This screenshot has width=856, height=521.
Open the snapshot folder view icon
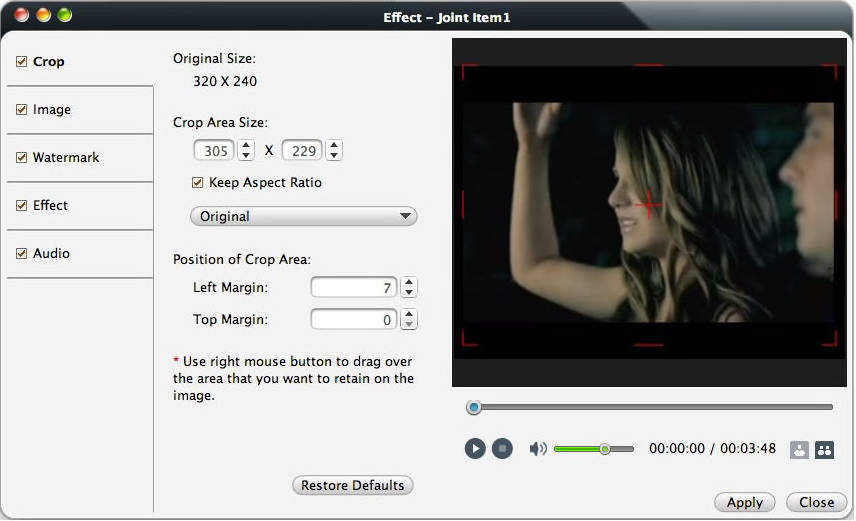[824, 449]
